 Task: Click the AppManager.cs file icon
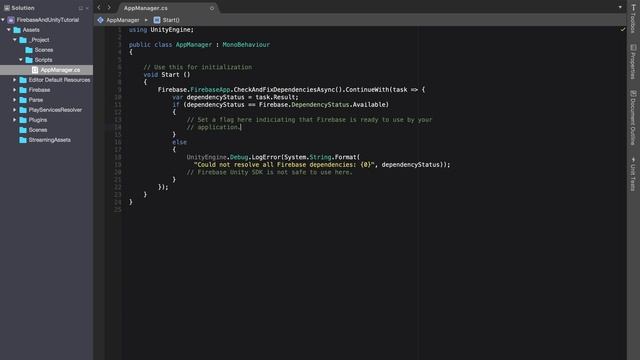(35, 70)
